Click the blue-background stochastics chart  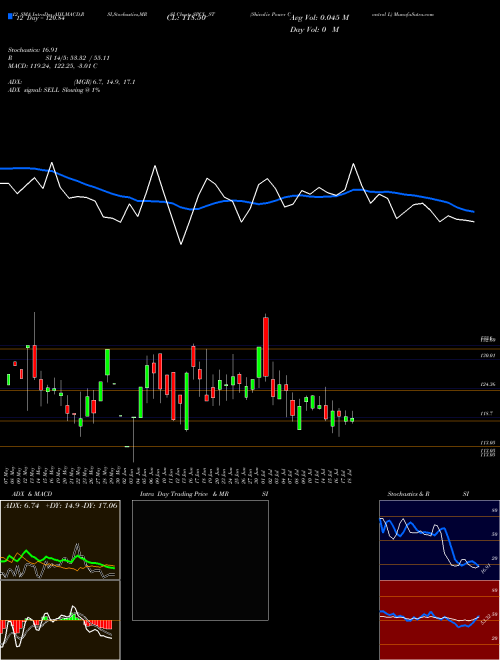click(439, 540)
